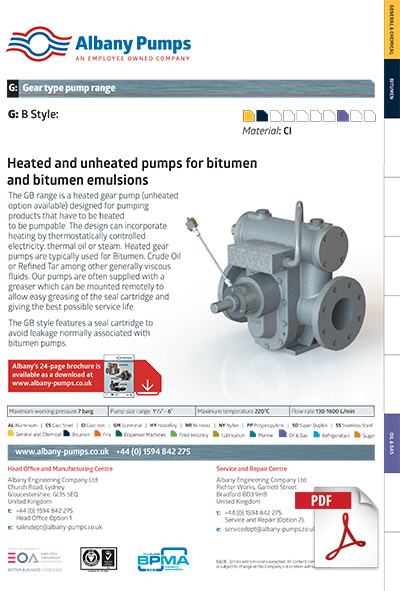
Task: Click the salesdept@albany-pumps.co.uk email
Action: (59, 527)
